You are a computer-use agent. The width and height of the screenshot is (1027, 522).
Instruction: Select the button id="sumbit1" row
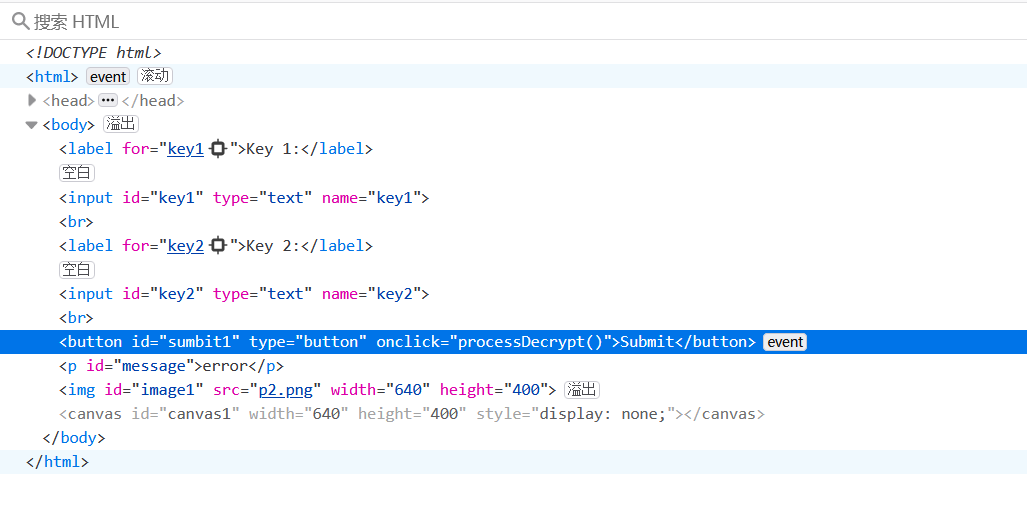pyautogui.click(x=514, y=342)
